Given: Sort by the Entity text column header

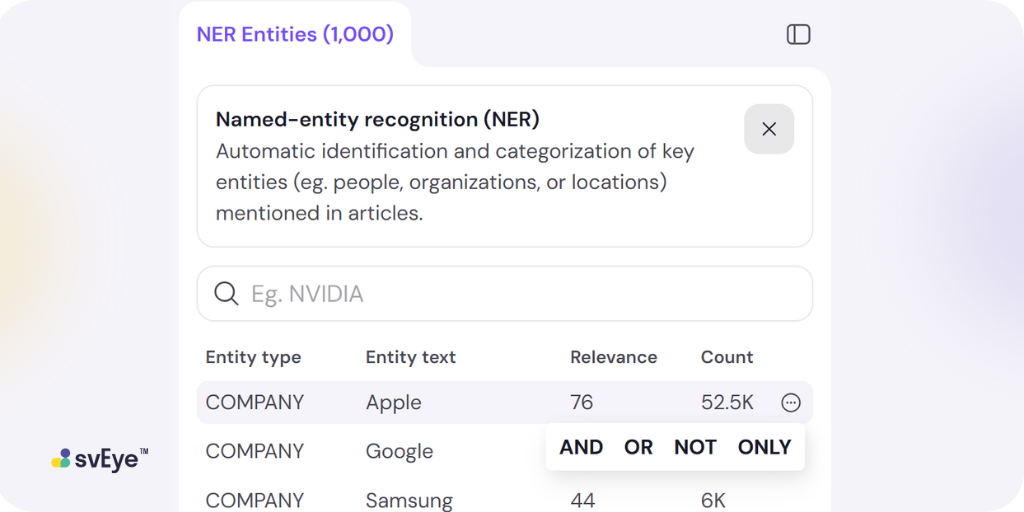Looking at the screenshot, I should point(411,357).
